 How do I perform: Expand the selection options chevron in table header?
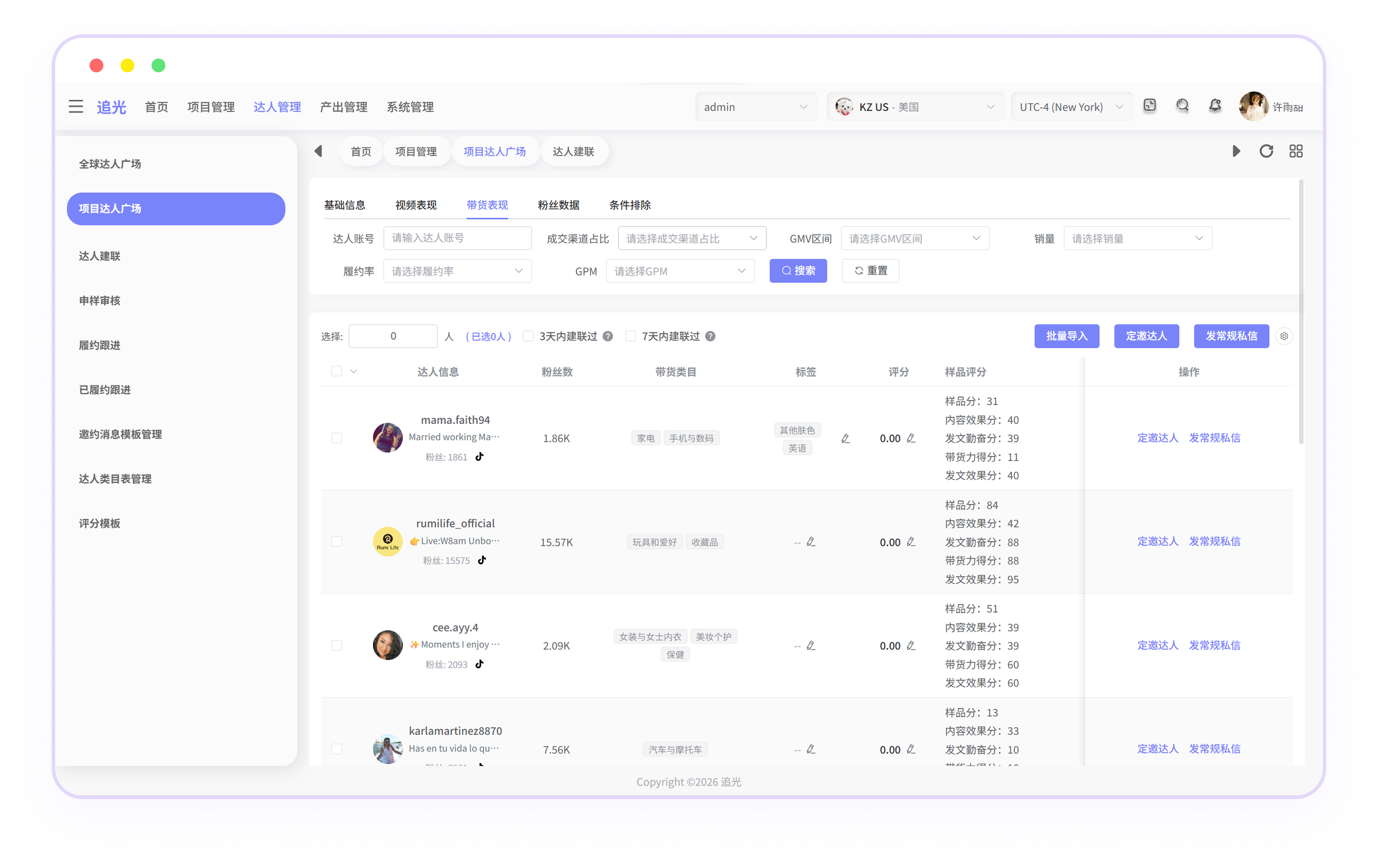354,372
